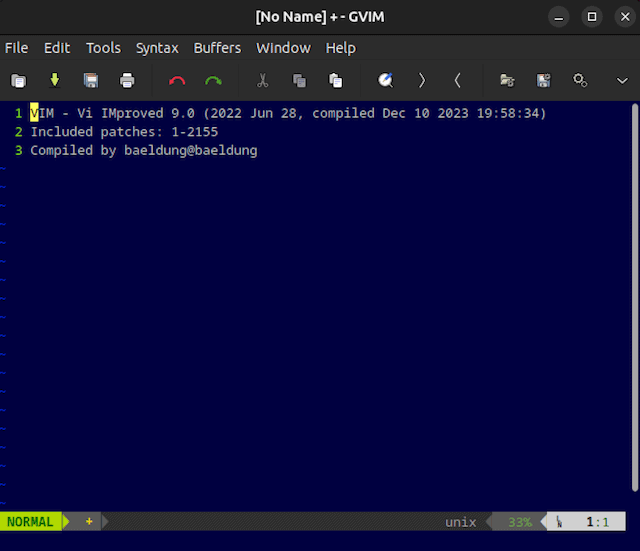This screenshot has width=640, height=551.
Task: Close the GVIM window
Action: tap(625, 17)
